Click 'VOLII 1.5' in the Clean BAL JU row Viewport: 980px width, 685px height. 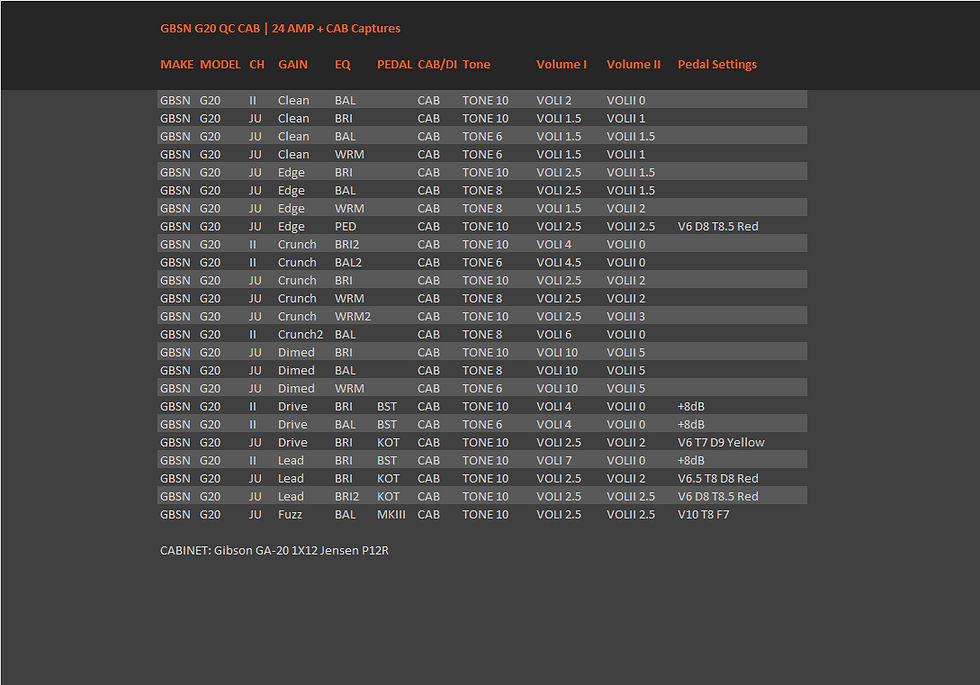(631, 137)
